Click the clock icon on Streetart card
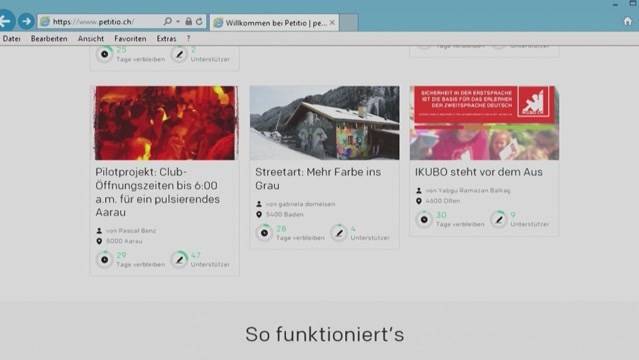The height and width of the screenshot is (360, 639). click(x=264, y=233)
